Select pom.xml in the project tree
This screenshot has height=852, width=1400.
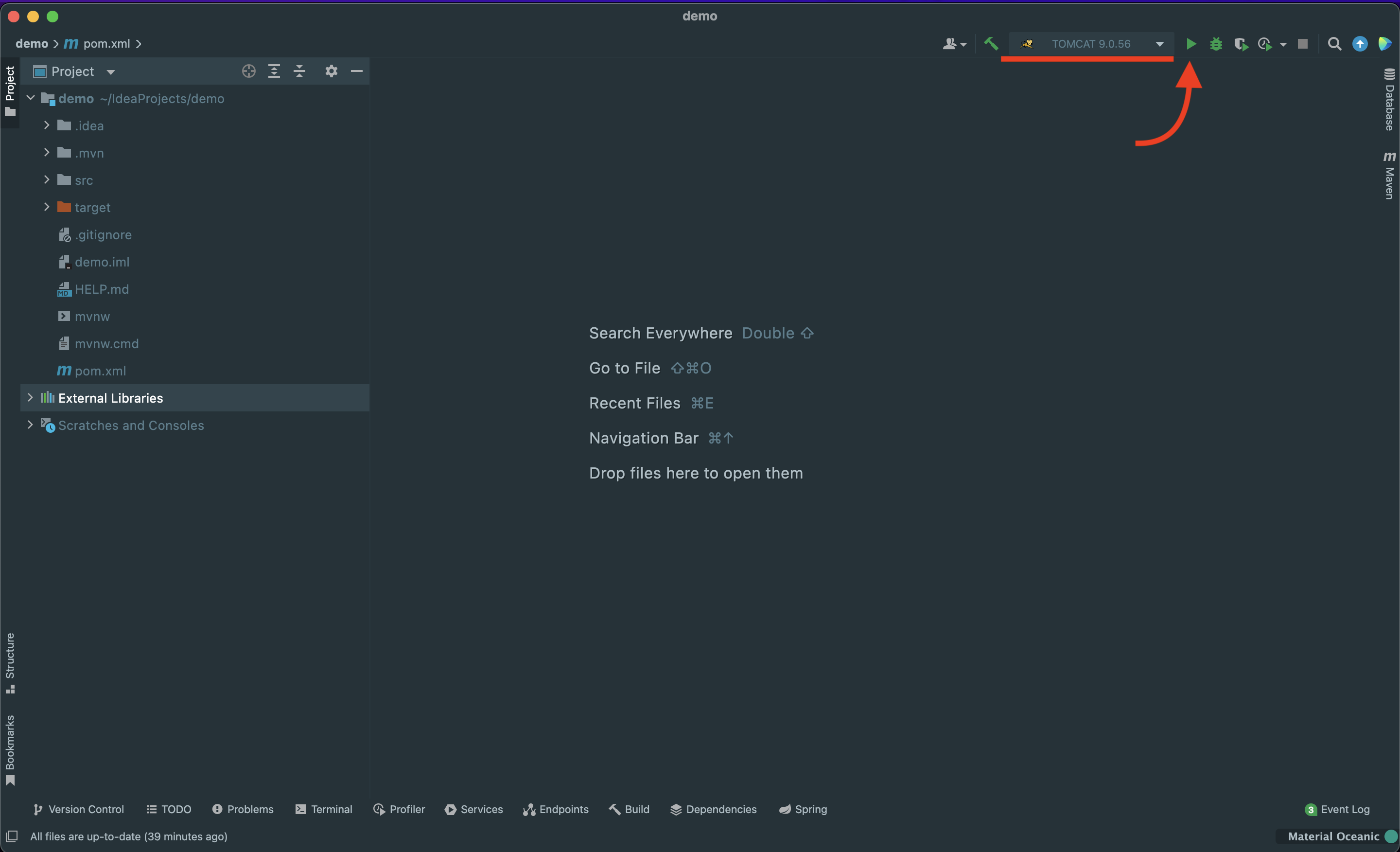click(100, 371)
